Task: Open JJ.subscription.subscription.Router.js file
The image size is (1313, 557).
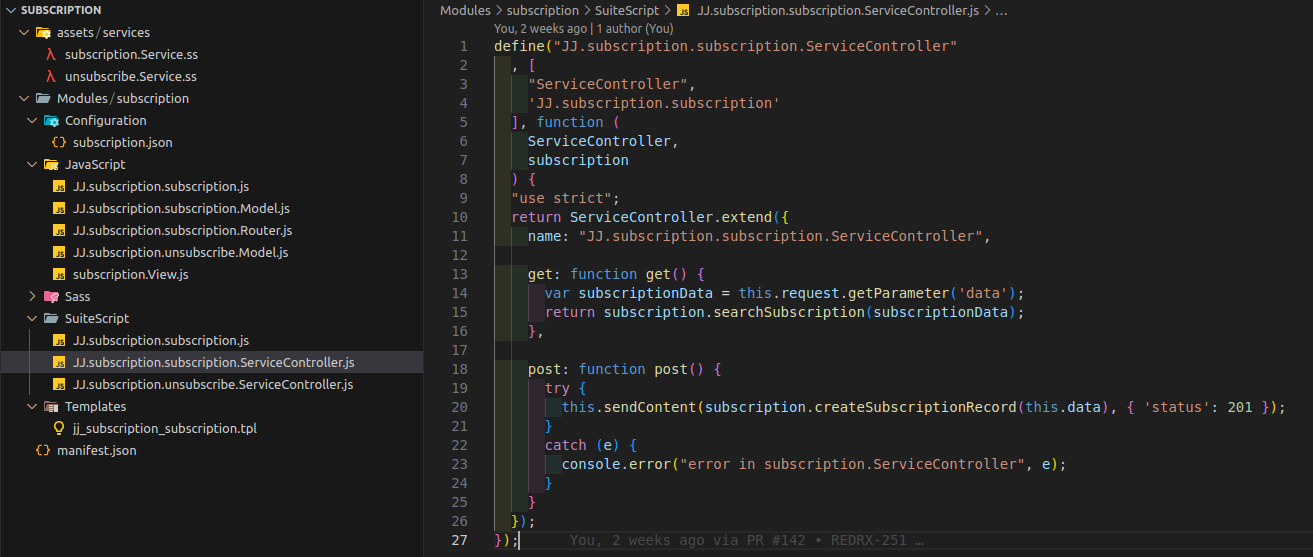Action: pos(182,231)
